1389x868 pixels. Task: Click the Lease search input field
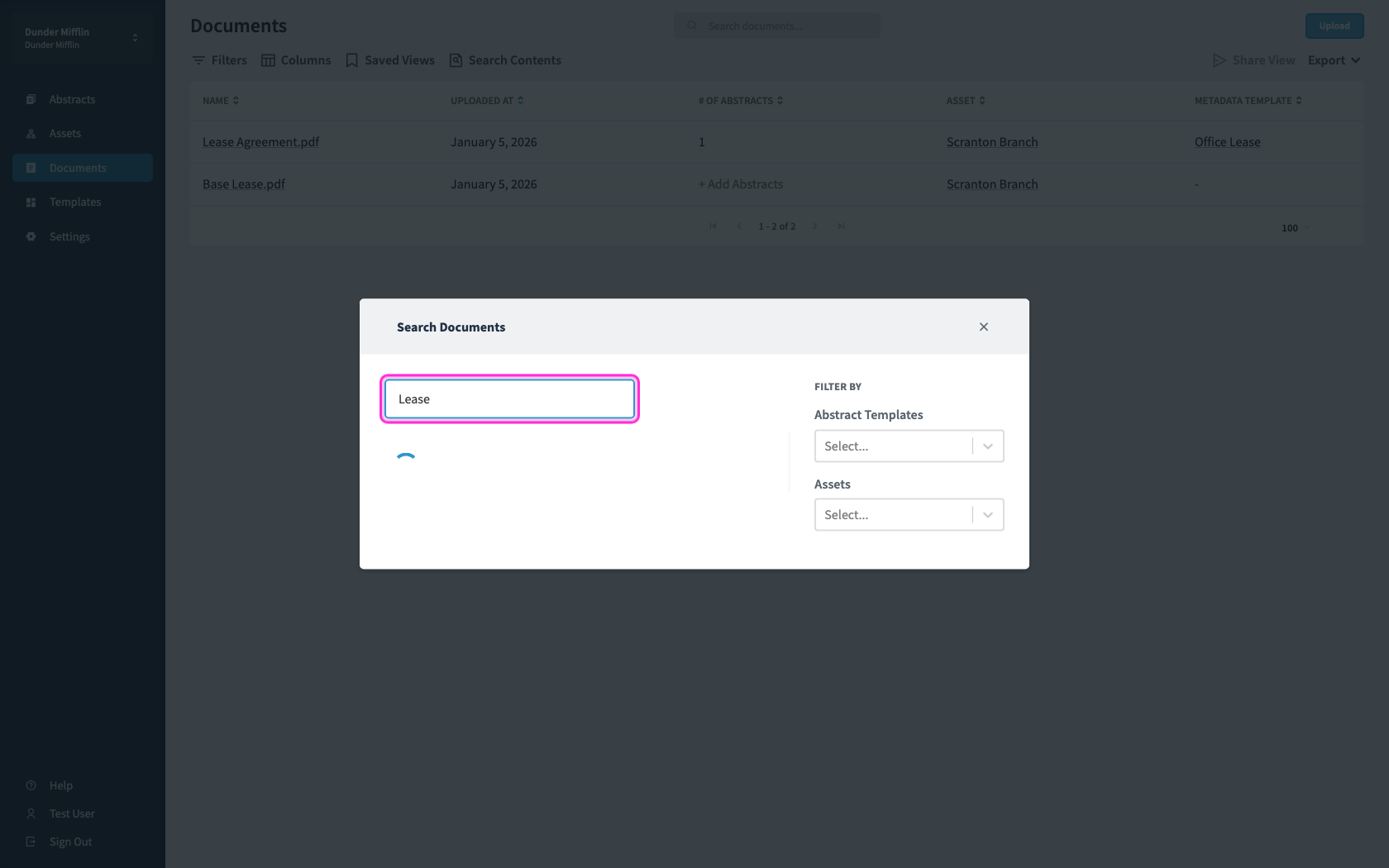(x=509, y=399)
